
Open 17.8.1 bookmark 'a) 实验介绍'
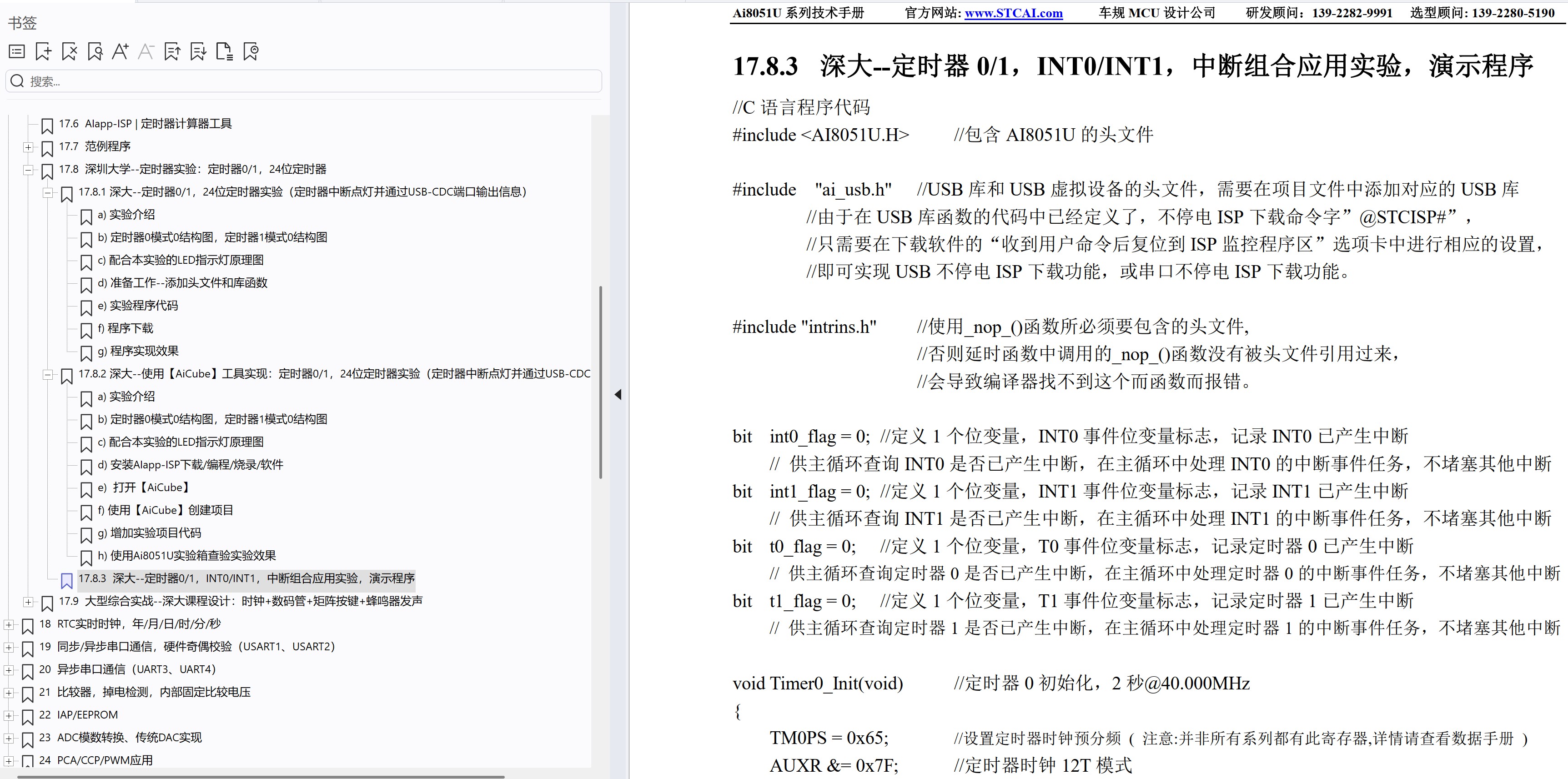tap(126, 214)
